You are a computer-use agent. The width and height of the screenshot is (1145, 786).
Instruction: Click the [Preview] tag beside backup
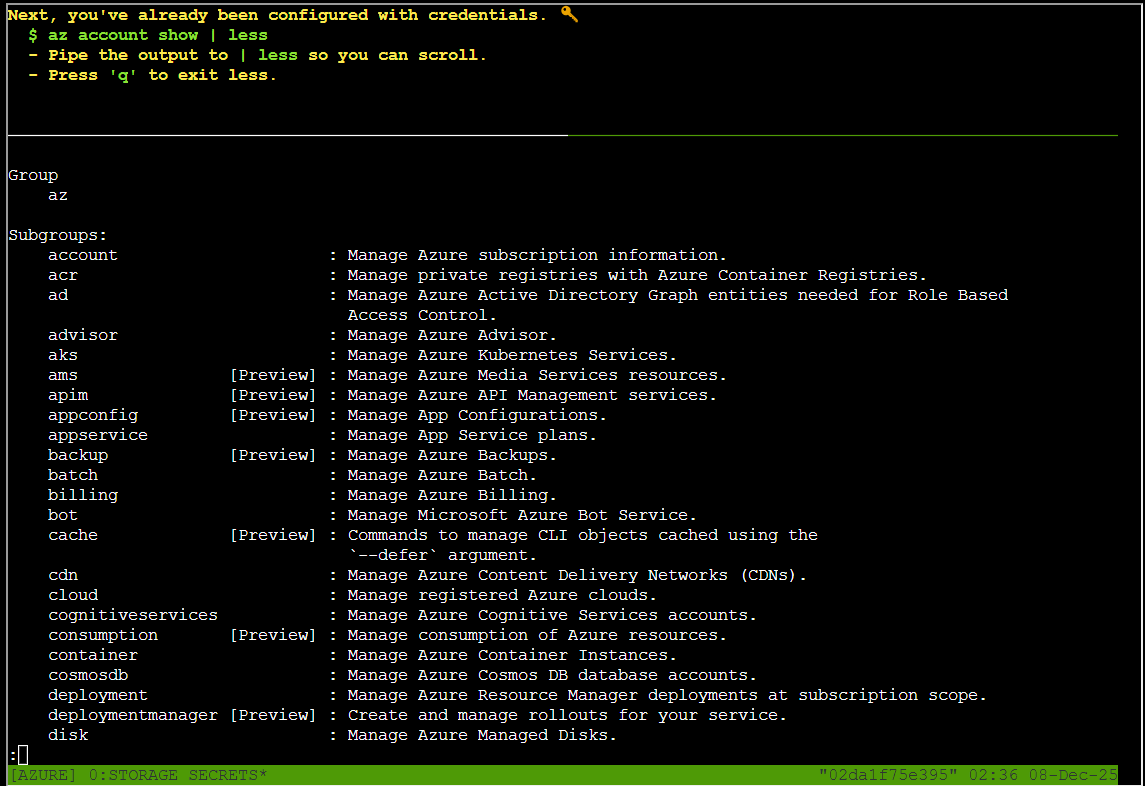click(273, 455)
